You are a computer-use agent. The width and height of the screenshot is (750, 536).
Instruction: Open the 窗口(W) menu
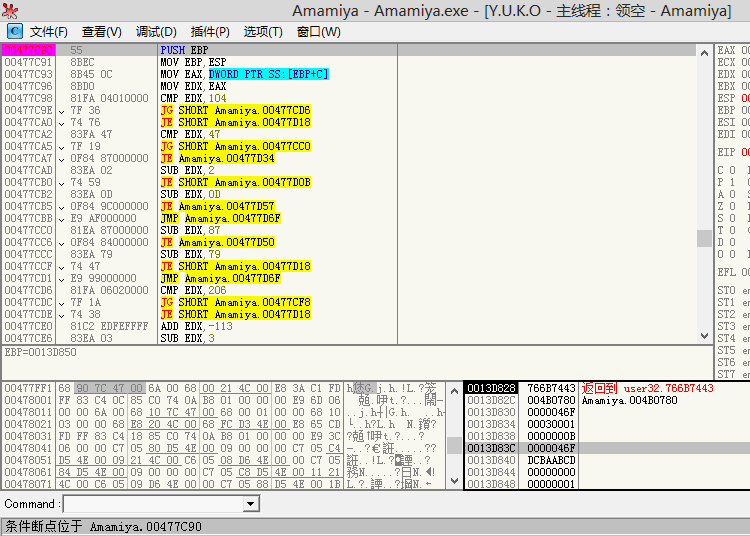point(318,32)
